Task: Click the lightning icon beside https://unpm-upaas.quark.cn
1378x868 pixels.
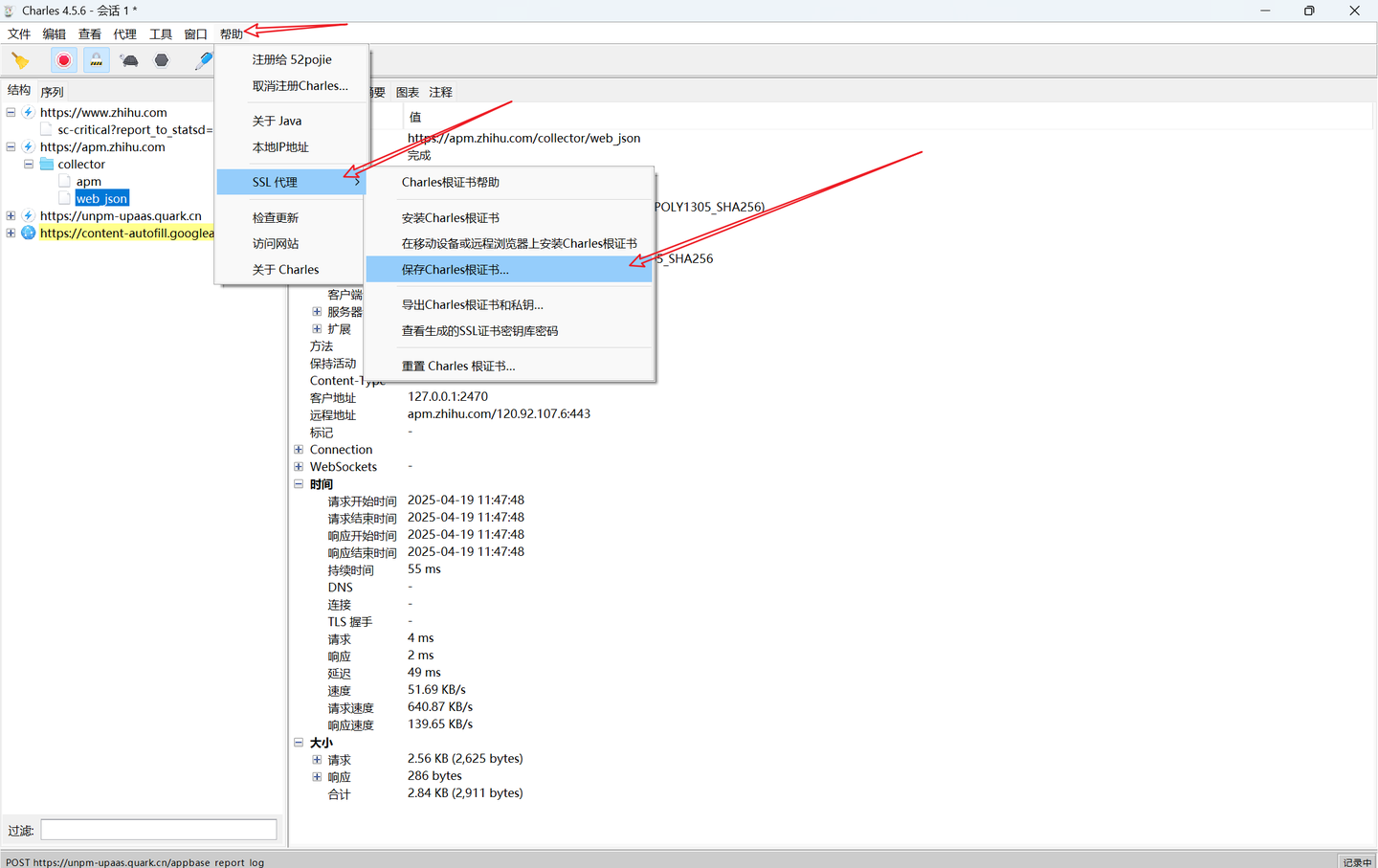Action: point(29,215)
